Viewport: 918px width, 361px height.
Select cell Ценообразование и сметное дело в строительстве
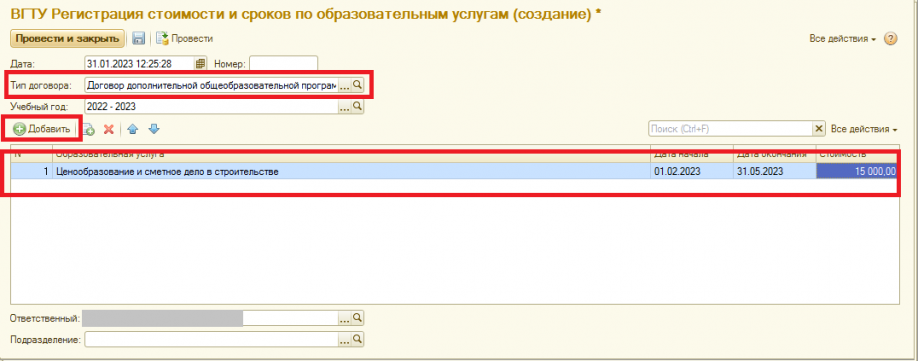coord(352,171)
